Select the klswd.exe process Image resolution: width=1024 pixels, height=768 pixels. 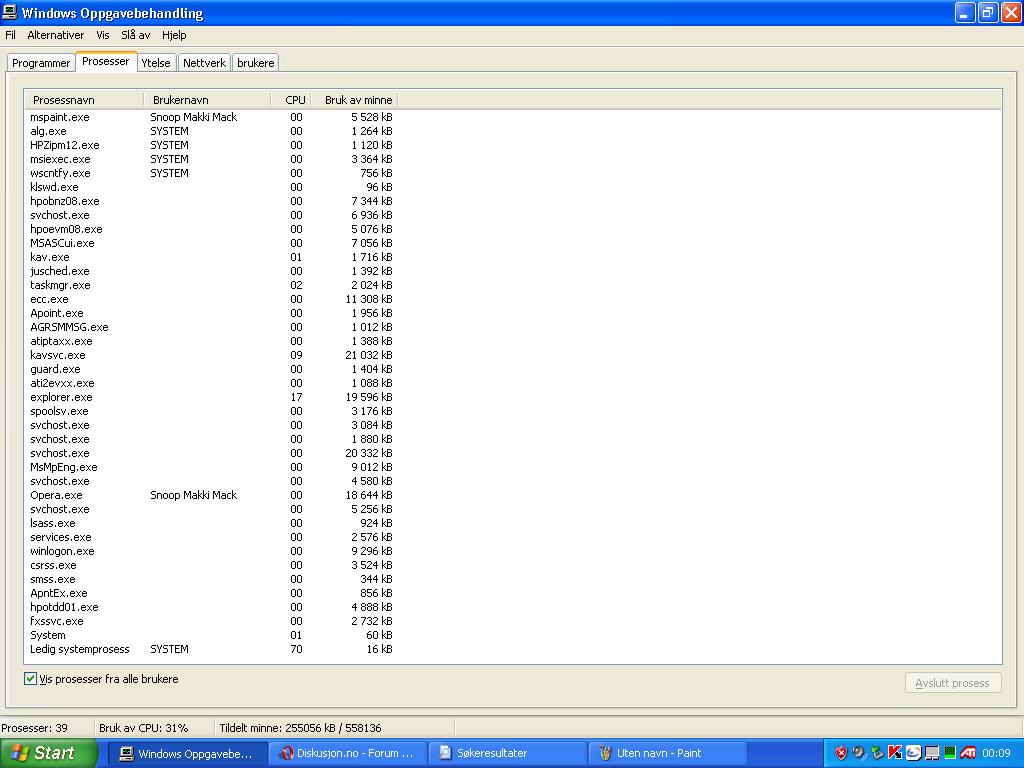coord(211,187)
